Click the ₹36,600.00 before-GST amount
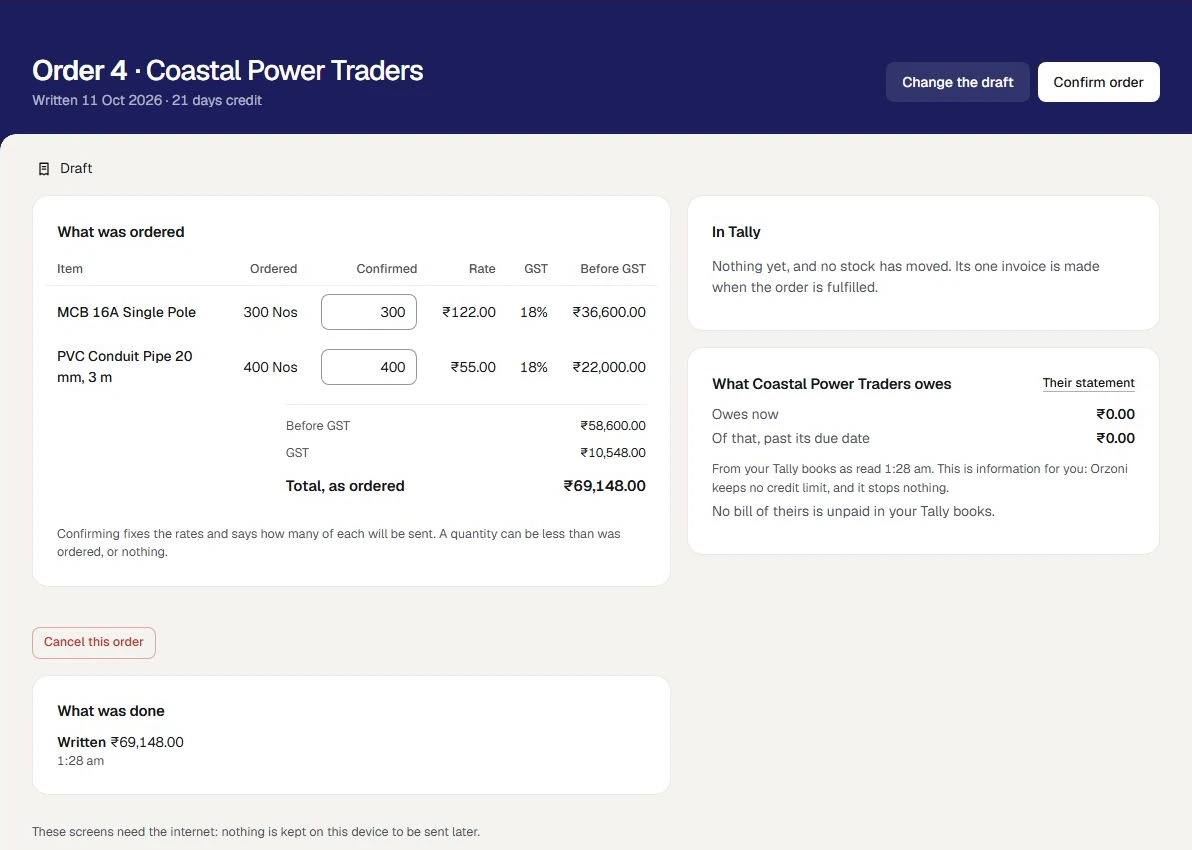This screenshot has height=850, width=1192. 609,312
